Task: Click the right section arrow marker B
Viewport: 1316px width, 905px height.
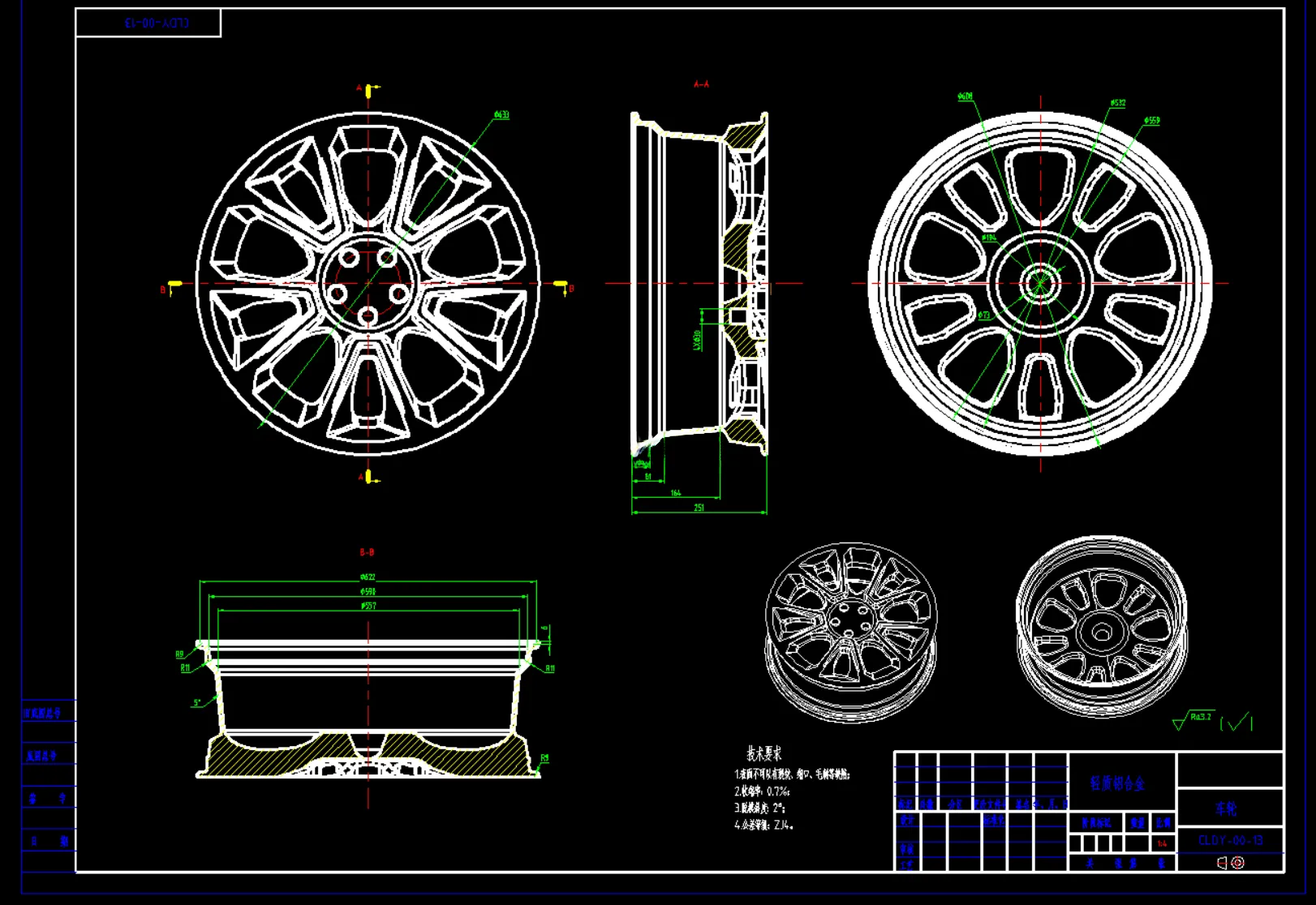Action: [x=563, y=288]
